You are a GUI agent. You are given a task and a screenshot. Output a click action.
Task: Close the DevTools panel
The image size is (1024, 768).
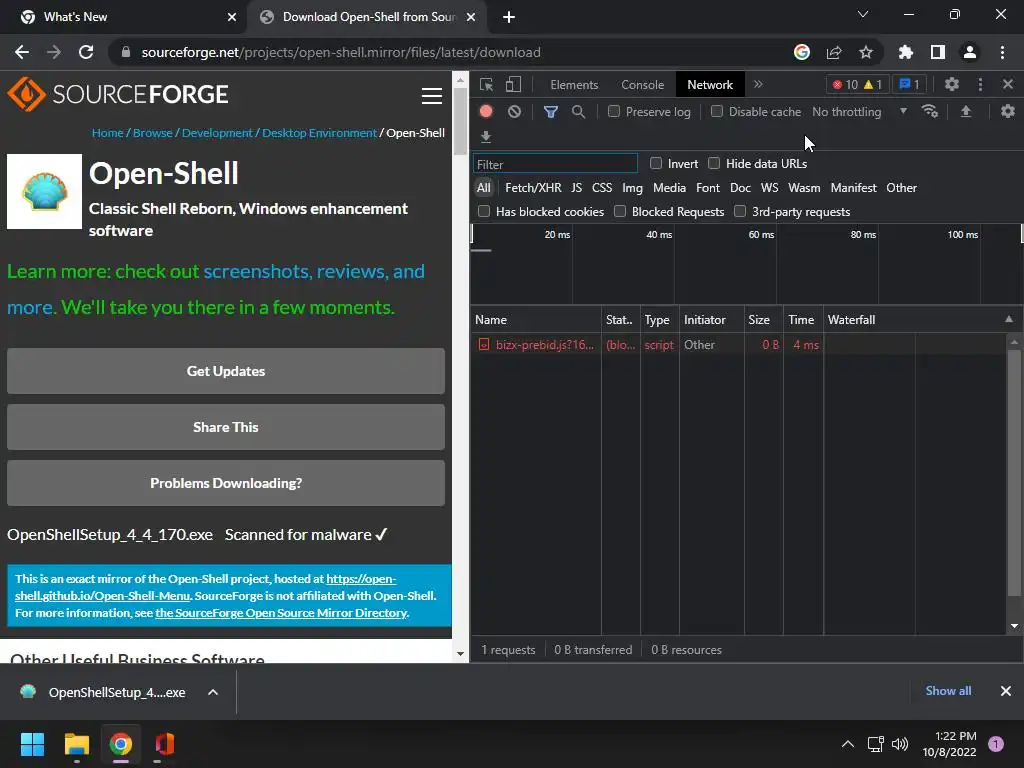1008,84
